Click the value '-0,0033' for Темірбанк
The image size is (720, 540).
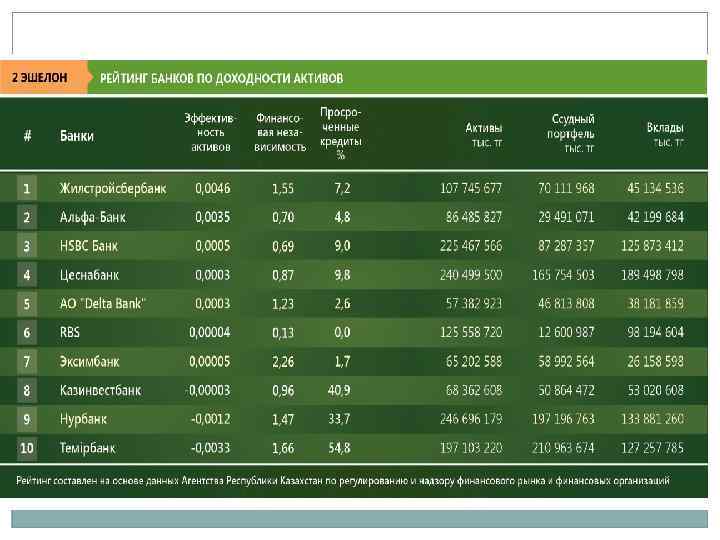point(210,448)
